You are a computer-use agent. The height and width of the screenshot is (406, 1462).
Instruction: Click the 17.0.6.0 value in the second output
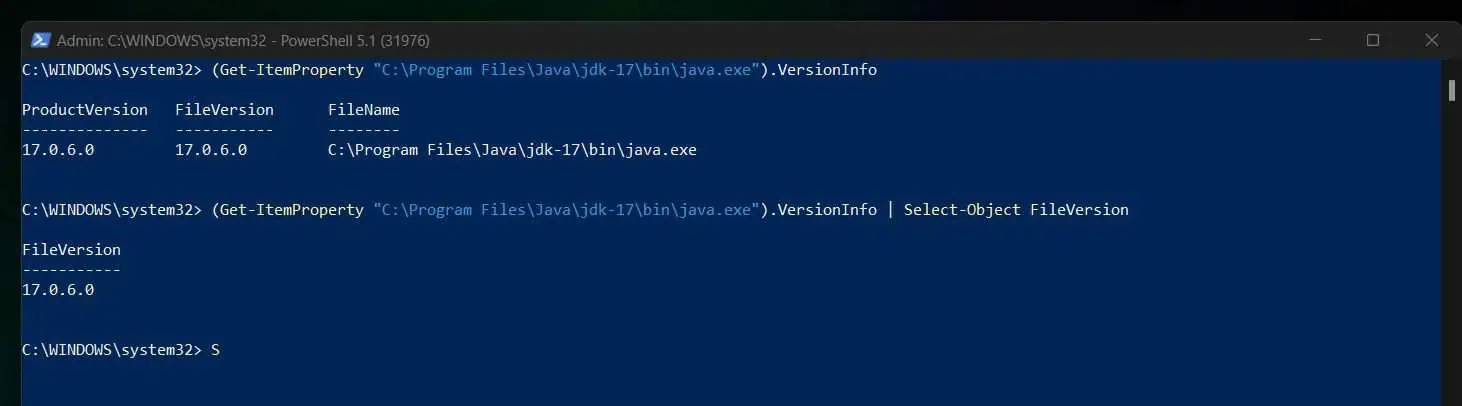point(58,290)
